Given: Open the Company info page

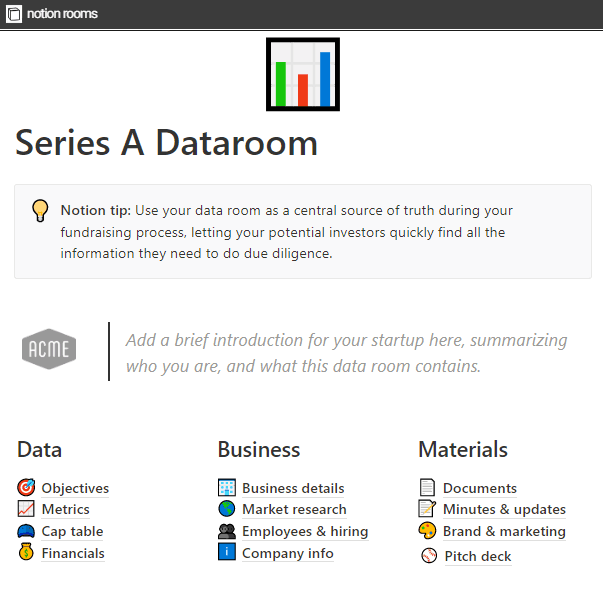Looking at the screenshot, I should tap(288, 553).
